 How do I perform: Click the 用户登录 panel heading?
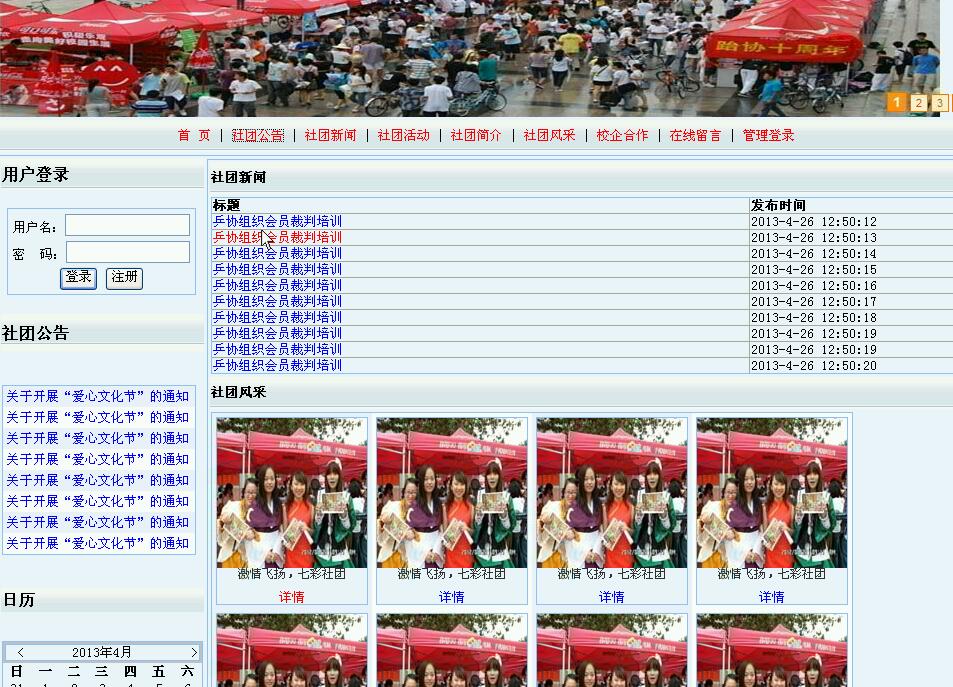coord(35,174)
